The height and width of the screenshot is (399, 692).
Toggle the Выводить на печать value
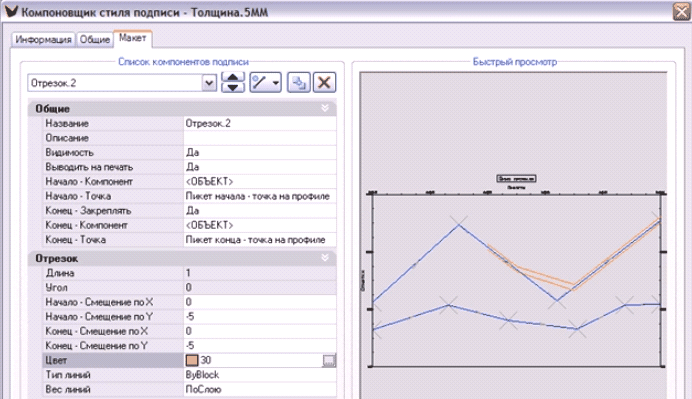(x=260, y=167)
